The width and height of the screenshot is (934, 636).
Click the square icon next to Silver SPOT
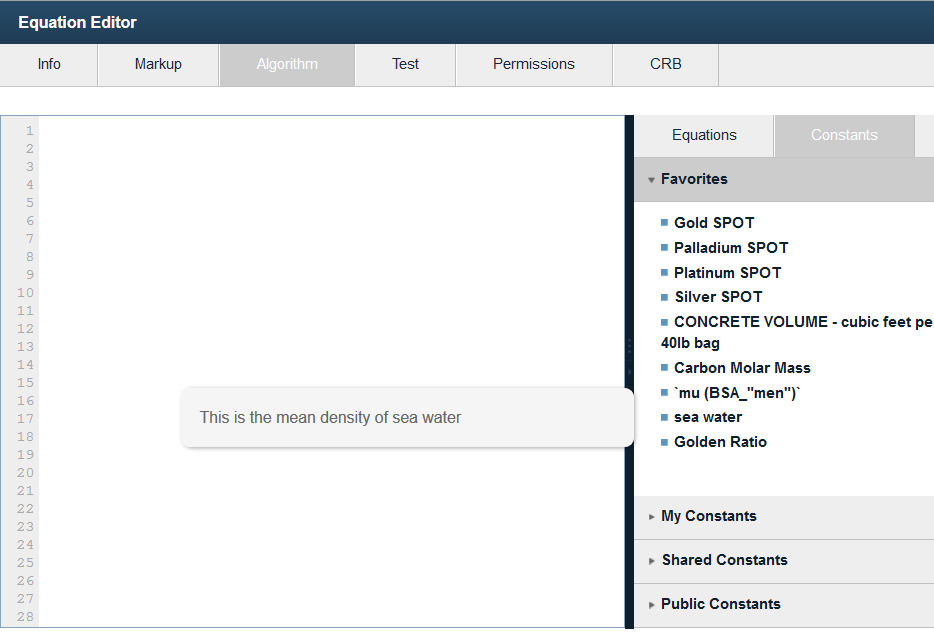pos(665,296)
